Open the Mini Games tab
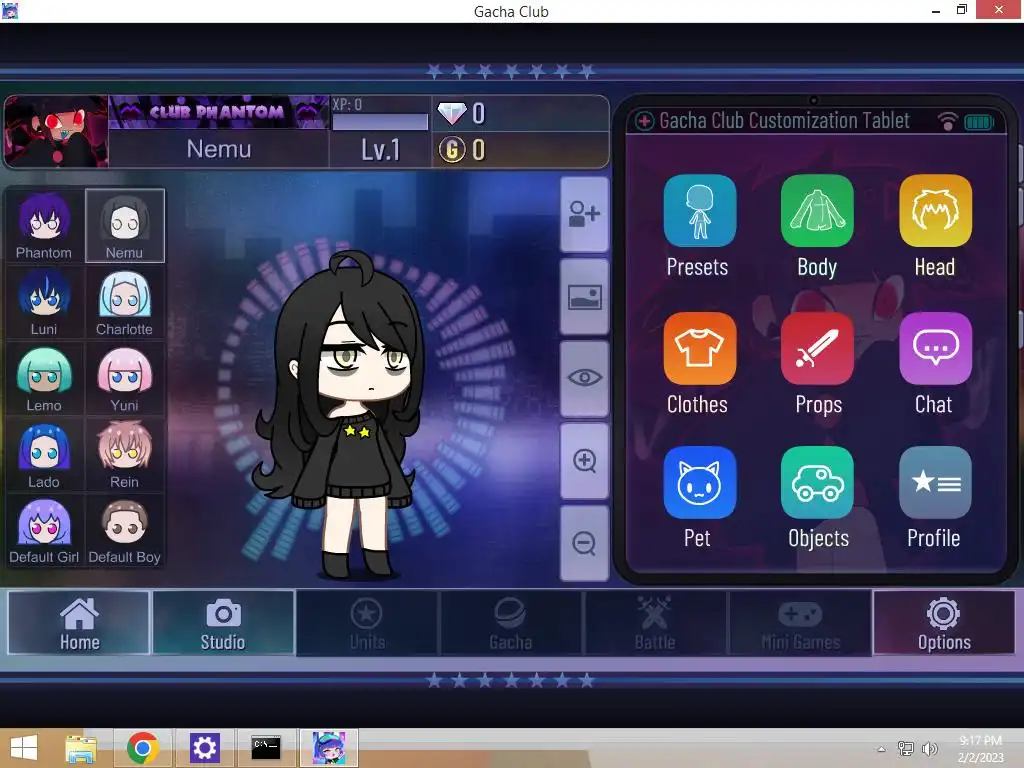This screenshot has height=768, width=1024. (800, 623)
